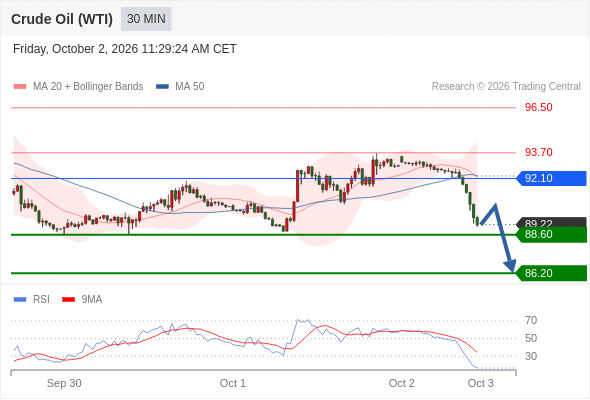Click the Oct 1 date axis label
The height and width of the screenshot is (400, 590).
pyautogui.click(x=233, y=383)
